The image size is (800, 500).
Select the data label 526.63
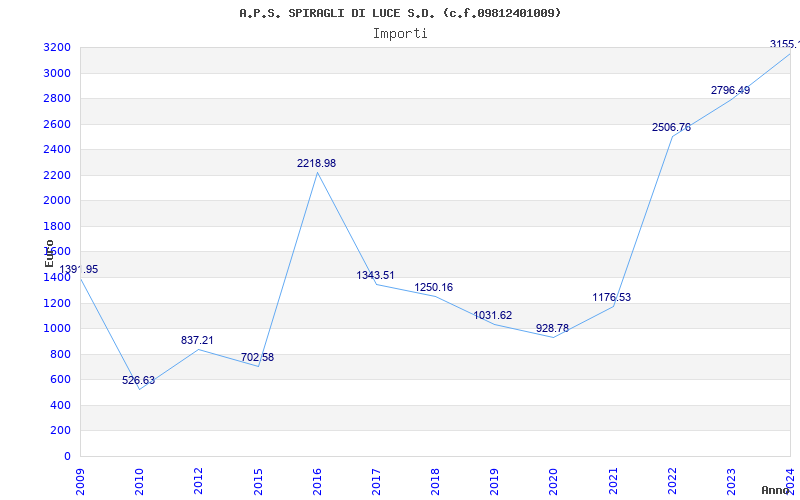[138, 380]
